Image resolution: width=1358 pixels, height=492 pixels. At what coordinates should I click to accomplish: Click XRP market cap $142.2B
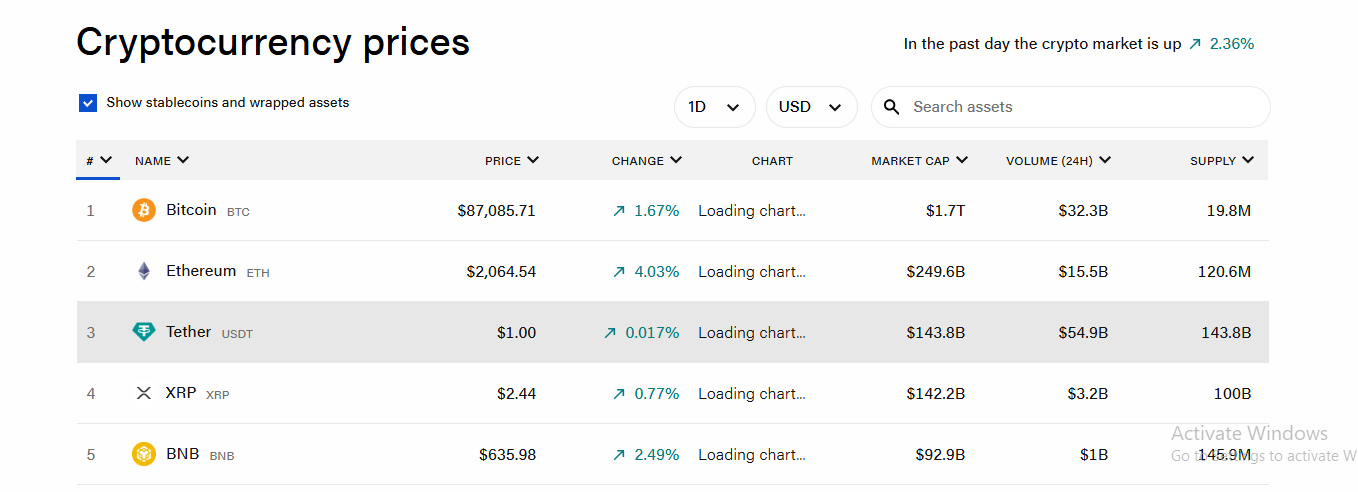click(936, 394)
